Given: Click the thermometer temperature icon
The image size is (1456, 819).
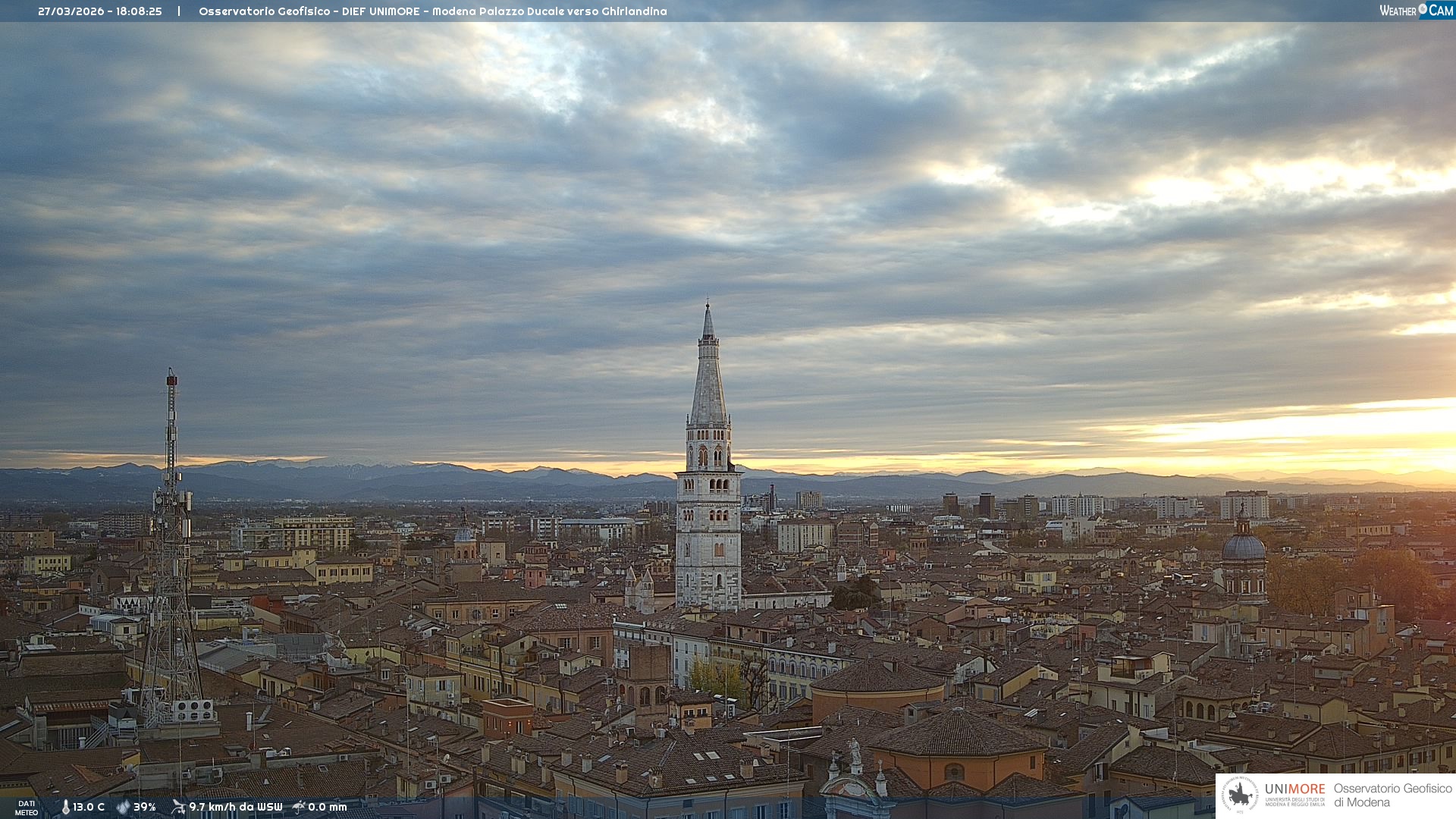Looking at the screenshot, I should (65, 807).
